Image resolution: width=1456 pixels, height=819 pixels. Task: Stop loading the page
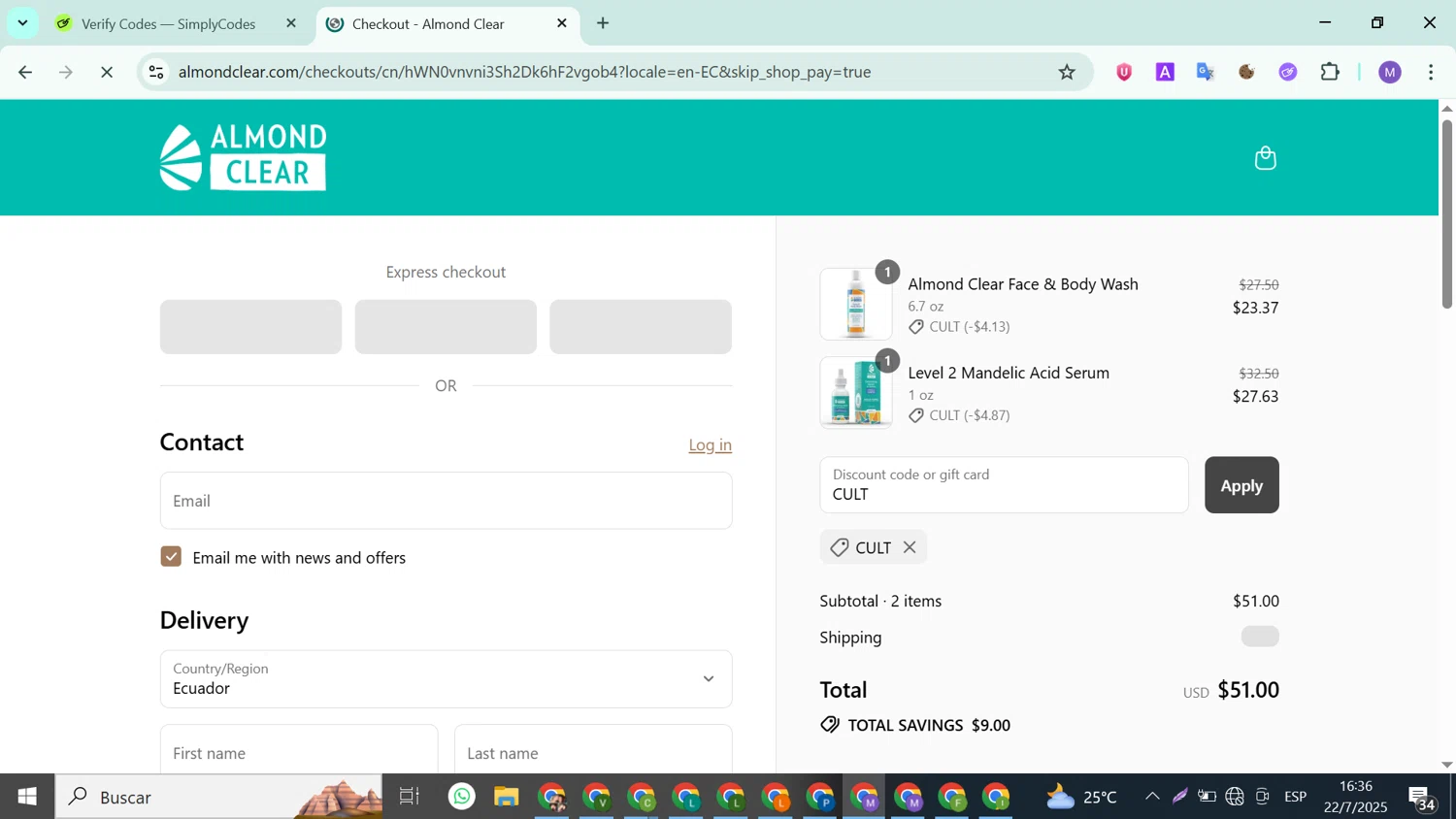coord(107,72)
